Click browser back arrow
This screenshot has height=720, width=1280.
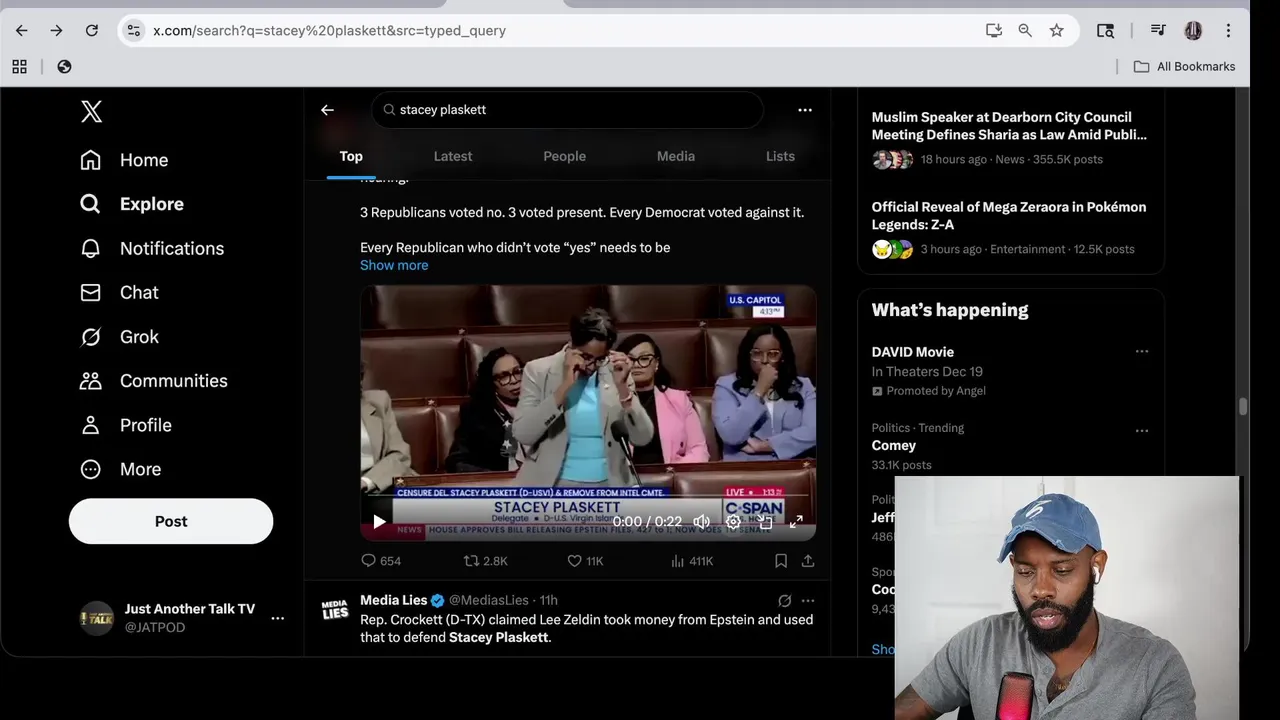click(22, 31)
